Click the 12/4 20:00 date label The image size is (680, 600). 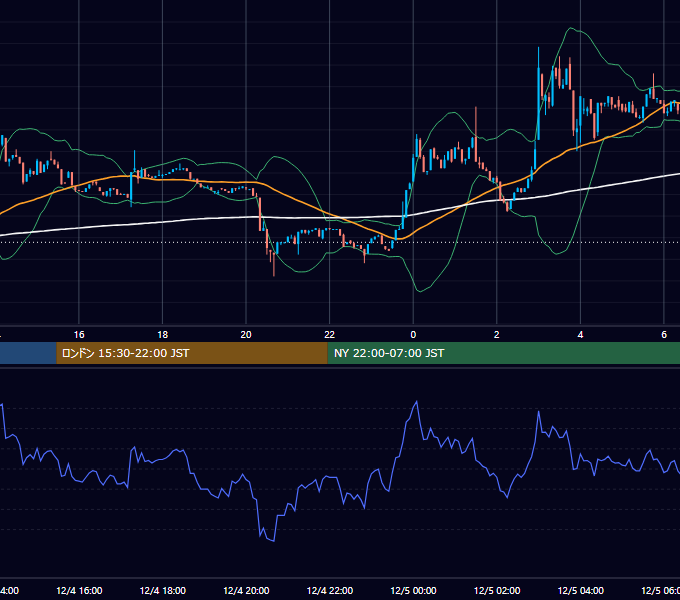[x=246, y=590]
